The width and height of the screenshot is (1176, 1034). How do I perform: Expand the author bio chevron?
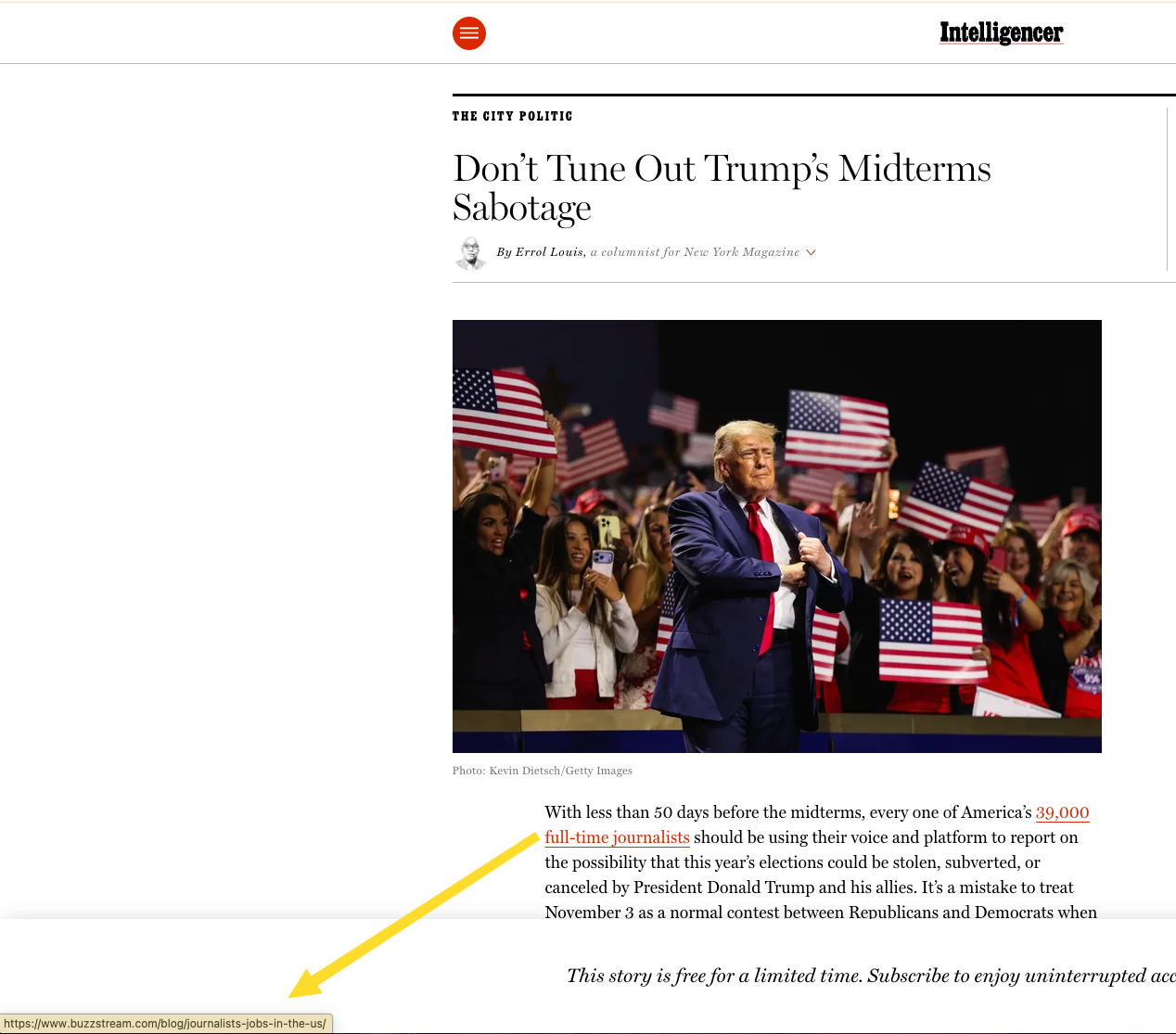[811, 252]
